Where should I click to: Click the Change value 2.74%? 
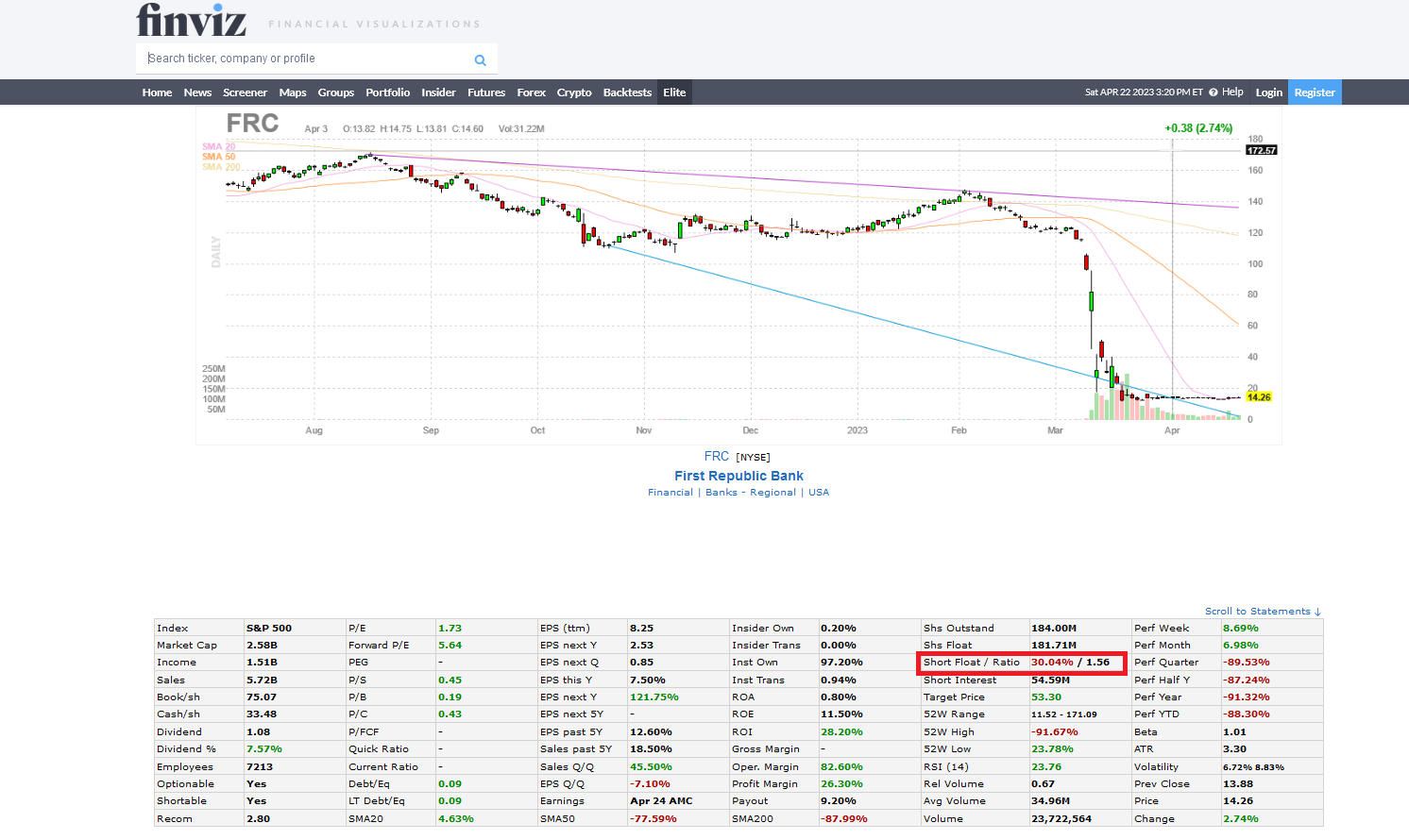(1241, 819)
